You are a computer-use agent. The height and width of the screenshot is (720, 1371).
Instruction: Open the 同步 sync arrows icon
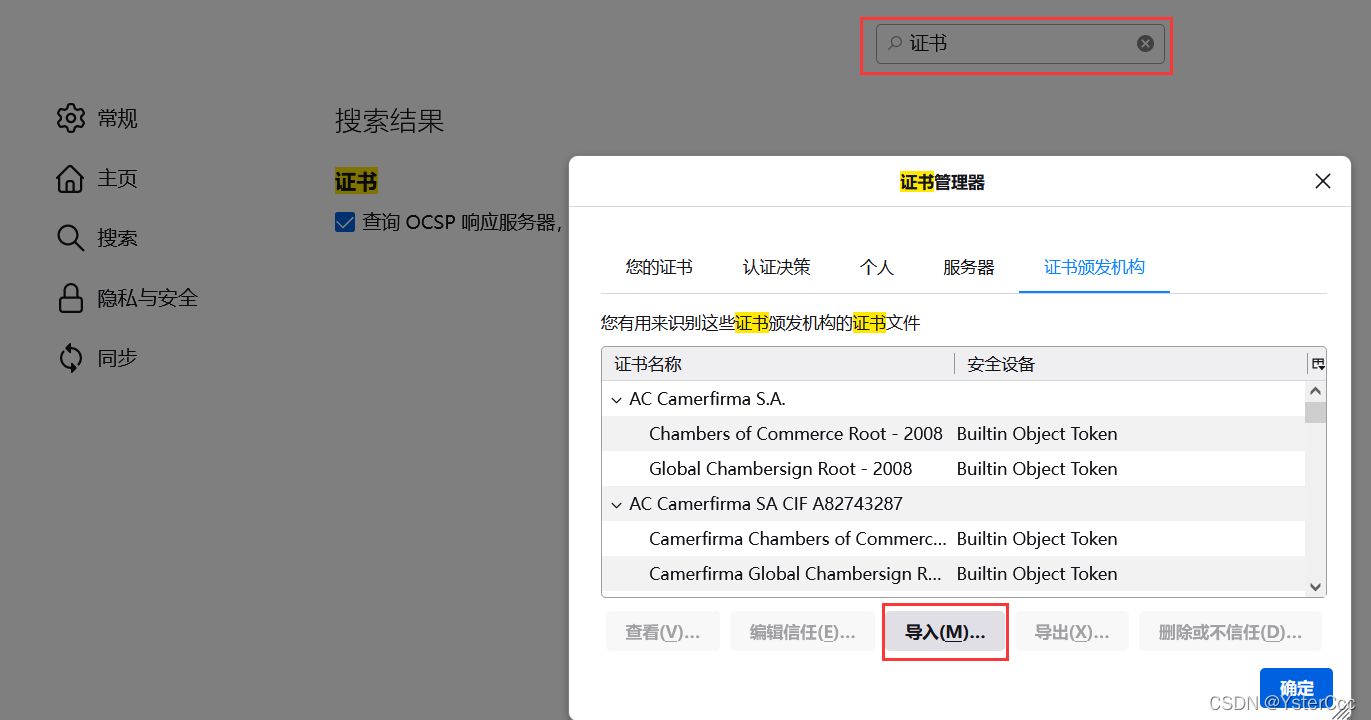[x=71, y=358]
